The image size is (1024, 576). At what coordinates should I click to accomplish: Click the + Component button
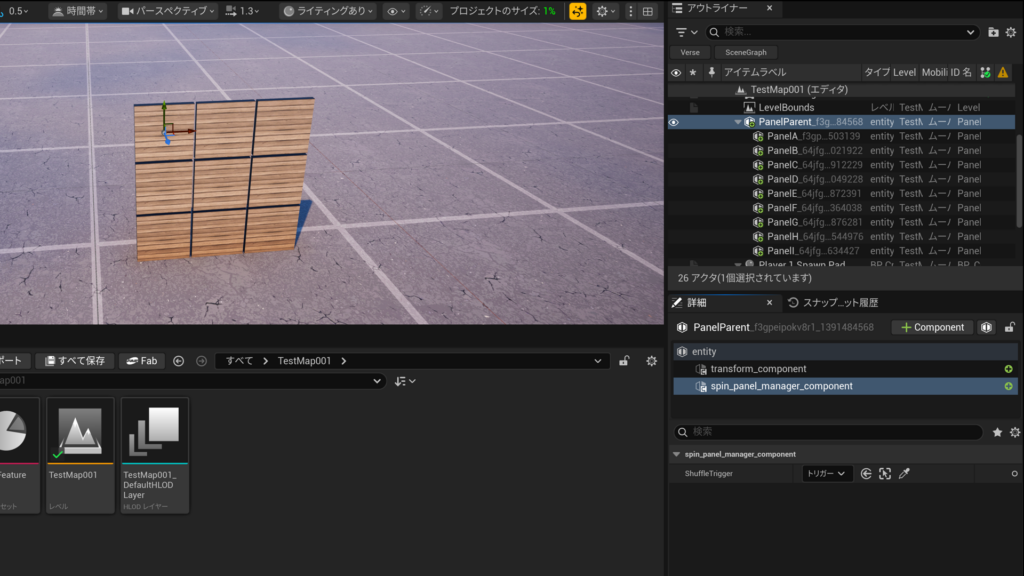932,327
